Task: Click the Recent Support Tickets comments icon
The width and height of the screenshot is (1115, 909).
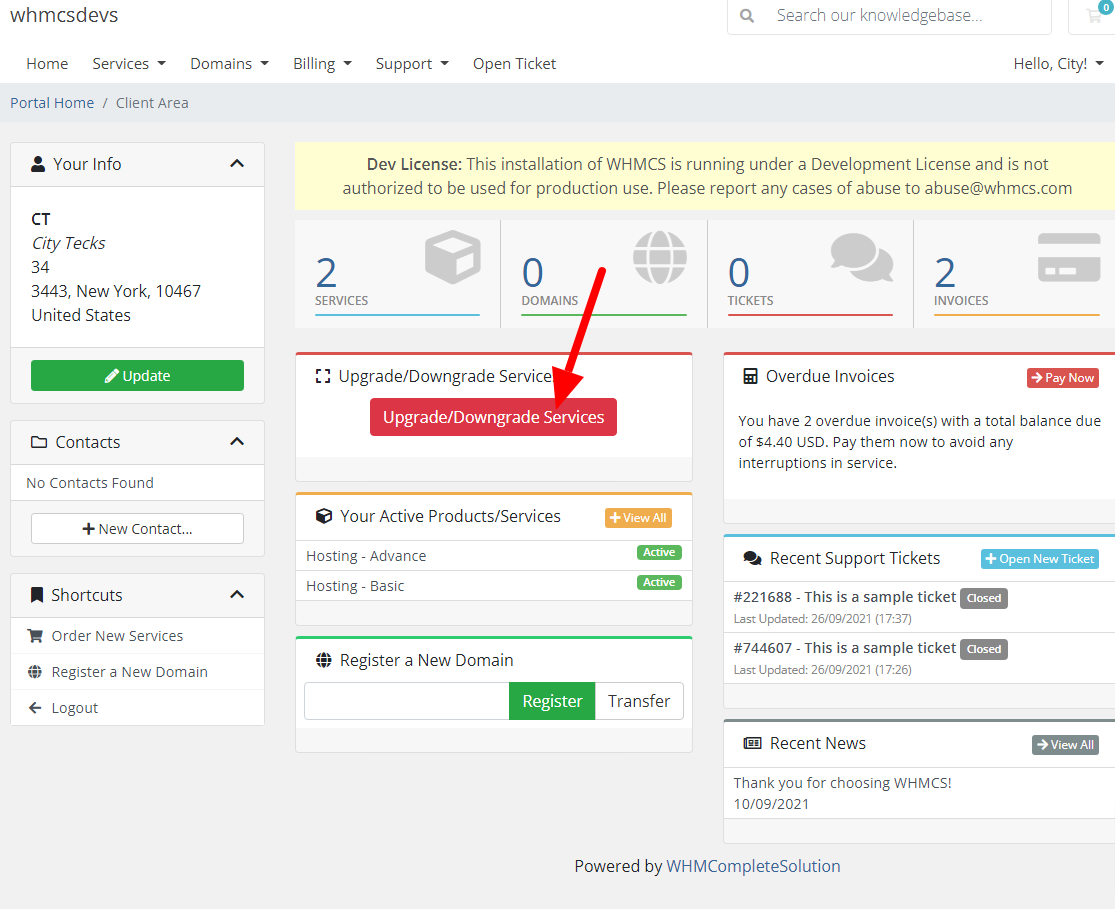Action: tap(752, 558)
